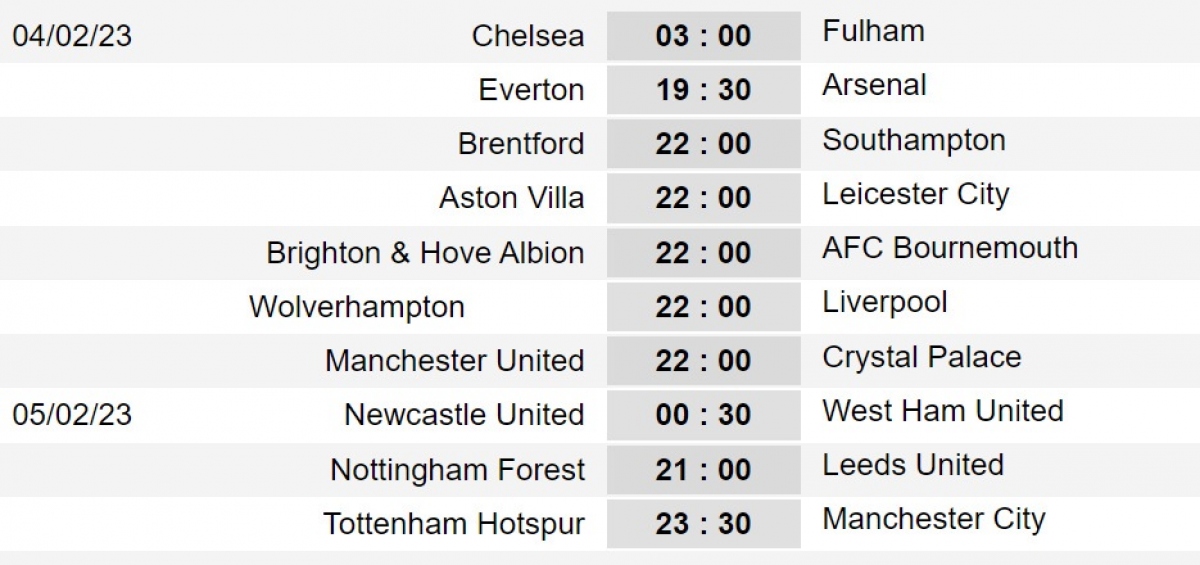Open Brighton & Hove Albion link

coord(425,253)
